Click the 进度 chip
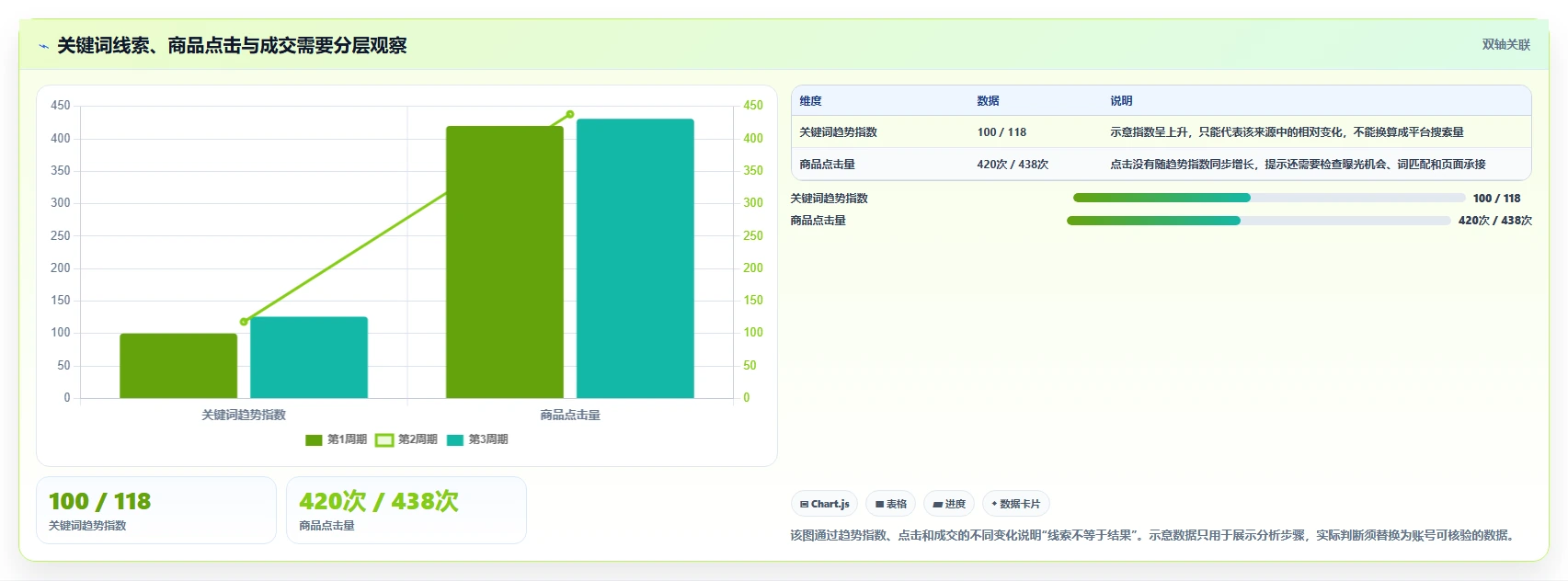 (x=949, y=504)
